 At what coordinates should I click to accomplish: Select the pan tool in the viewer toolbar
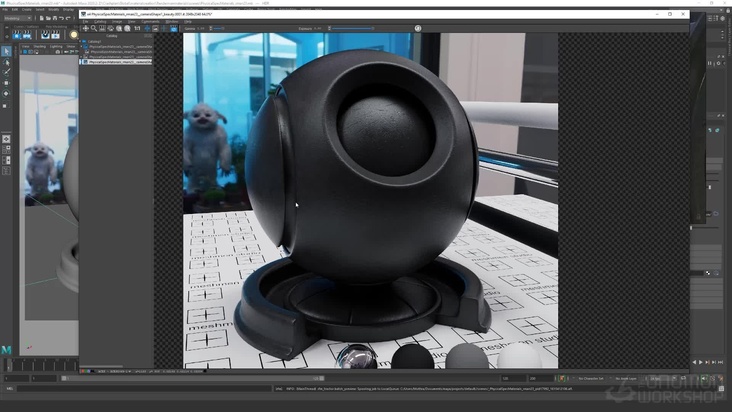point(86,28)
